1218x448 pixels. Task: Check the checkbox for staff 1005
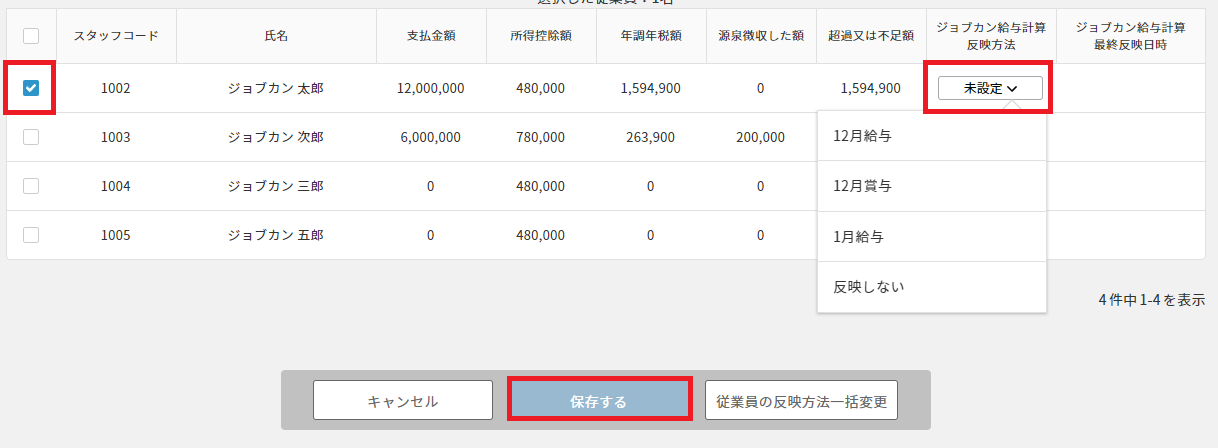[31, 235]
